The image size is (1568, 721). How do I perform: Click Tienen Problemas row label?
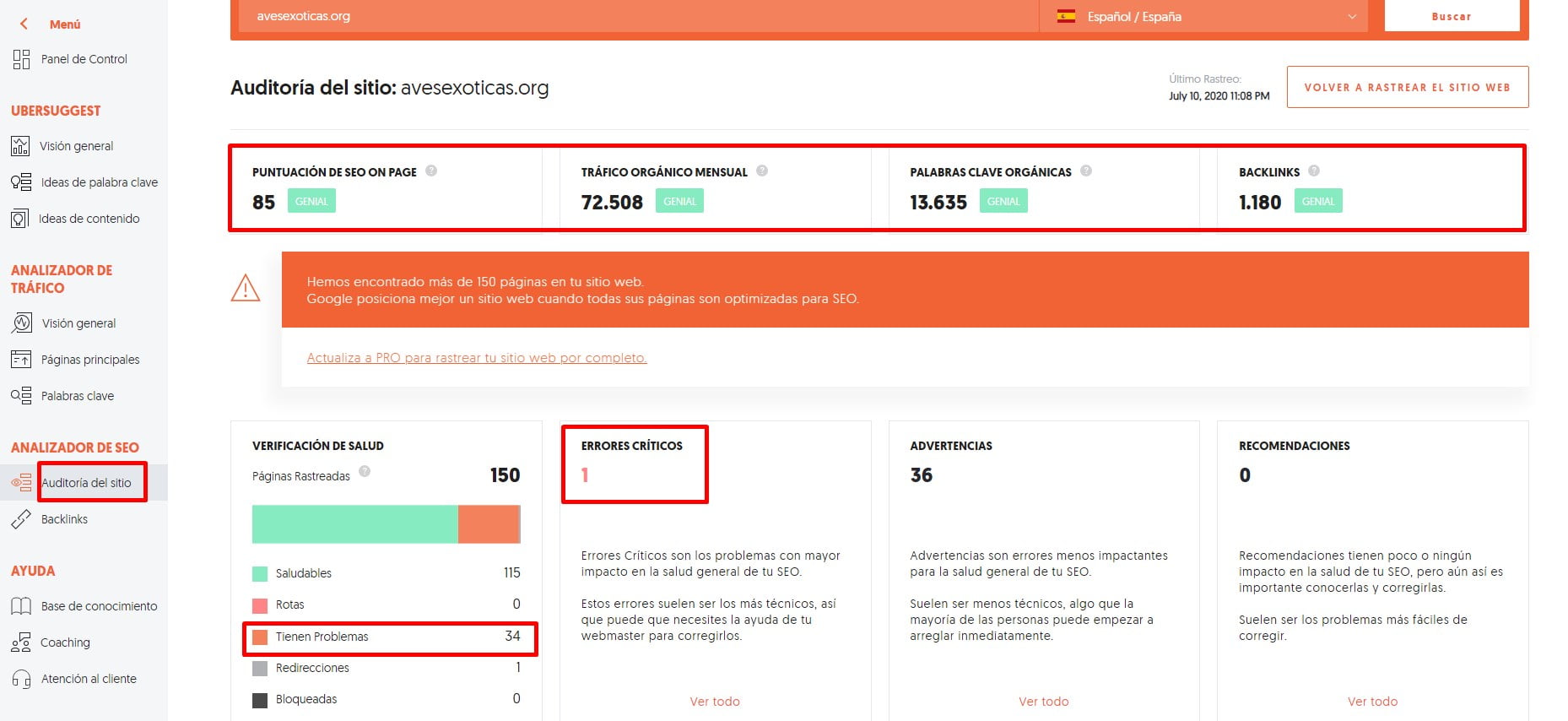coord(322,637)
